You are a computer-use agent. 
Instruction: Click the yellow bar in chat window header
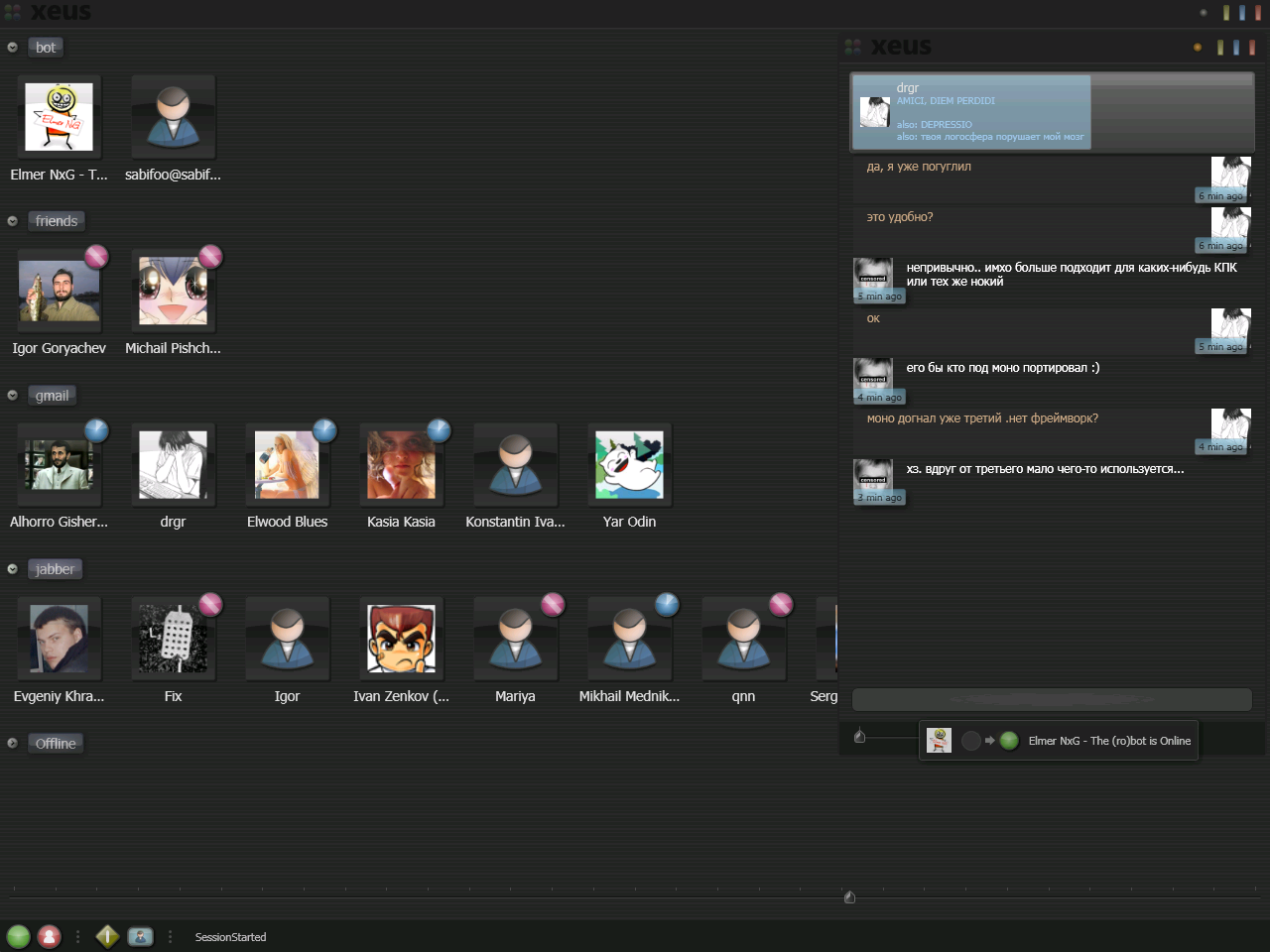pyautogui.click(x=1220, y=48)
